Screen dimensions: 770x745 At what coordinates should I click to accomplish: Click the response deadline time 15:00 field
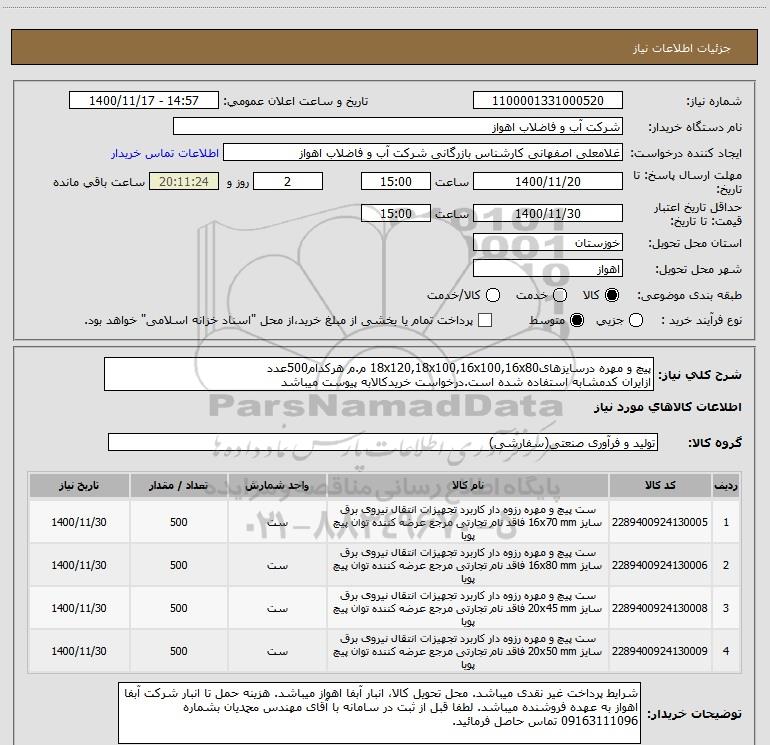(396, 181)
